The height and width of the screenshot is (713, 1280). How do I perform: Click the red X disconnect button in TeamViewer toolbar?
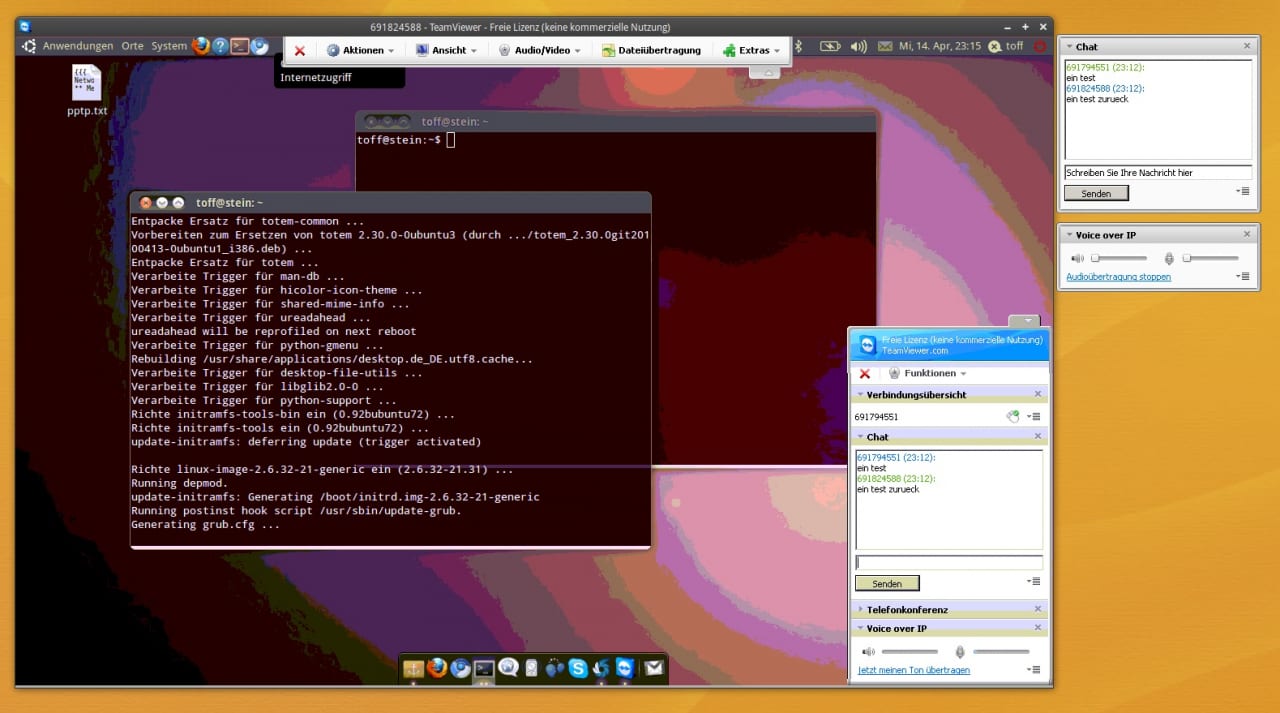299,50
